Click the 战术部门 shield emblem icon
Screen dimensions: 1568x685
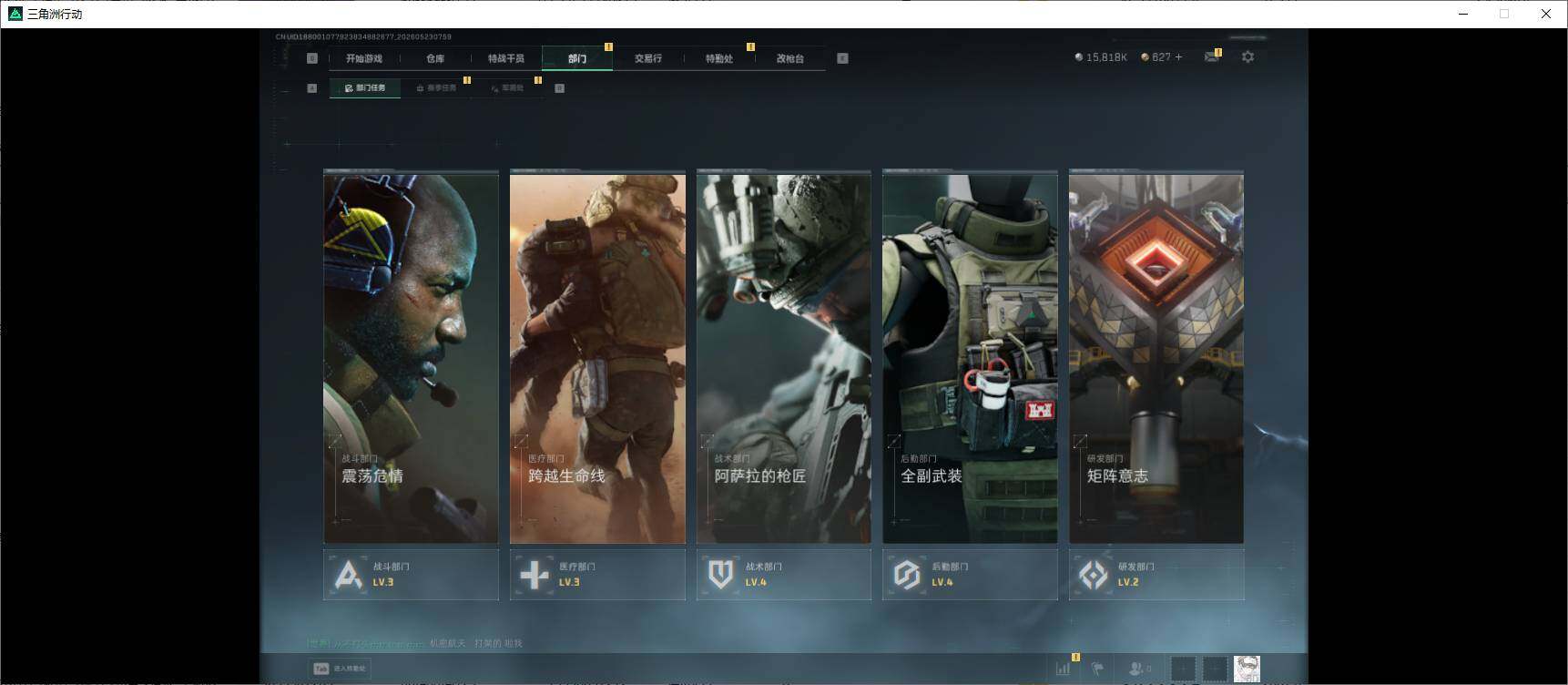(721, 575)
